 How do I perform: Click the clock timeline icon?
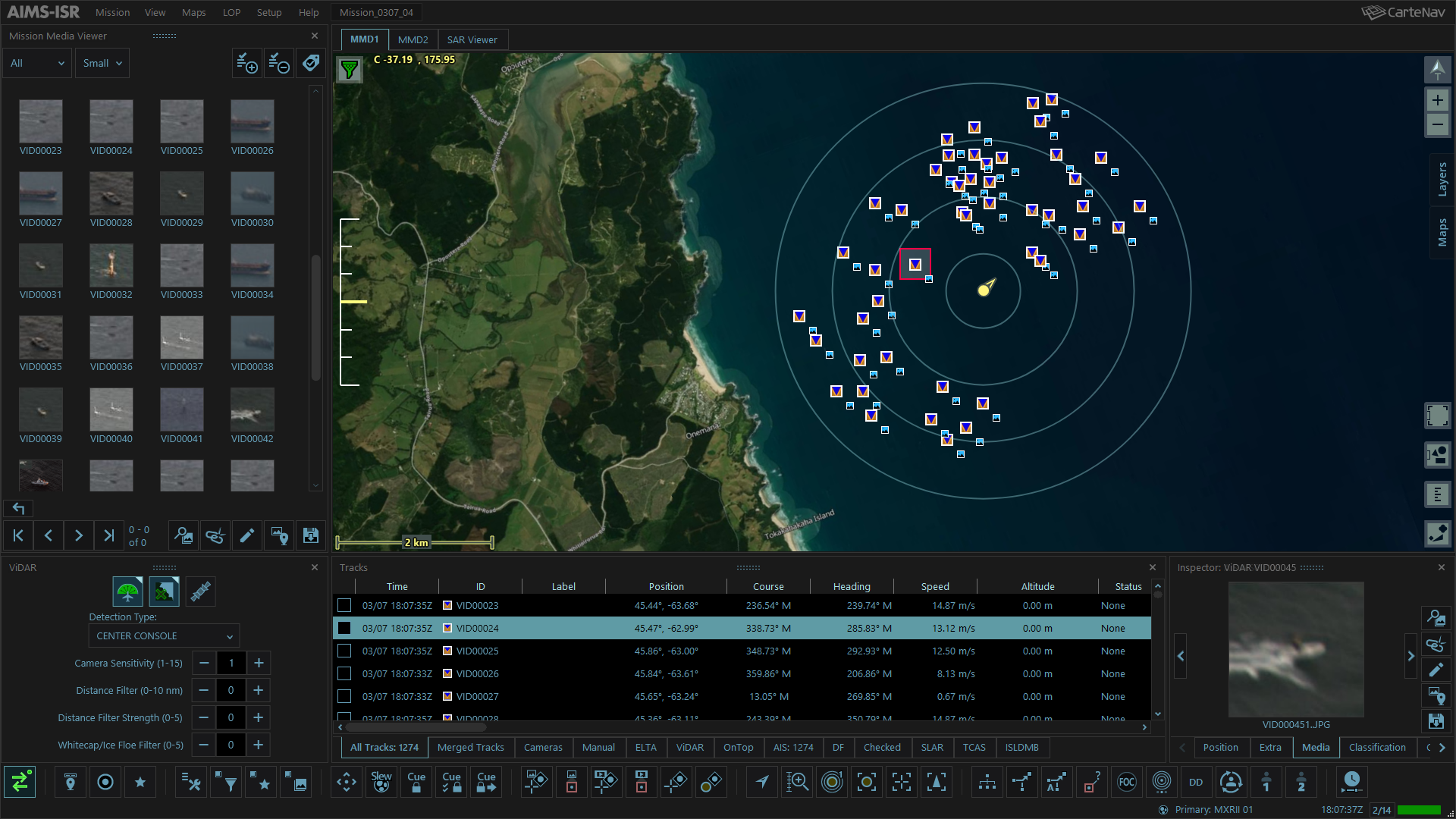[x=1352, y=782]
